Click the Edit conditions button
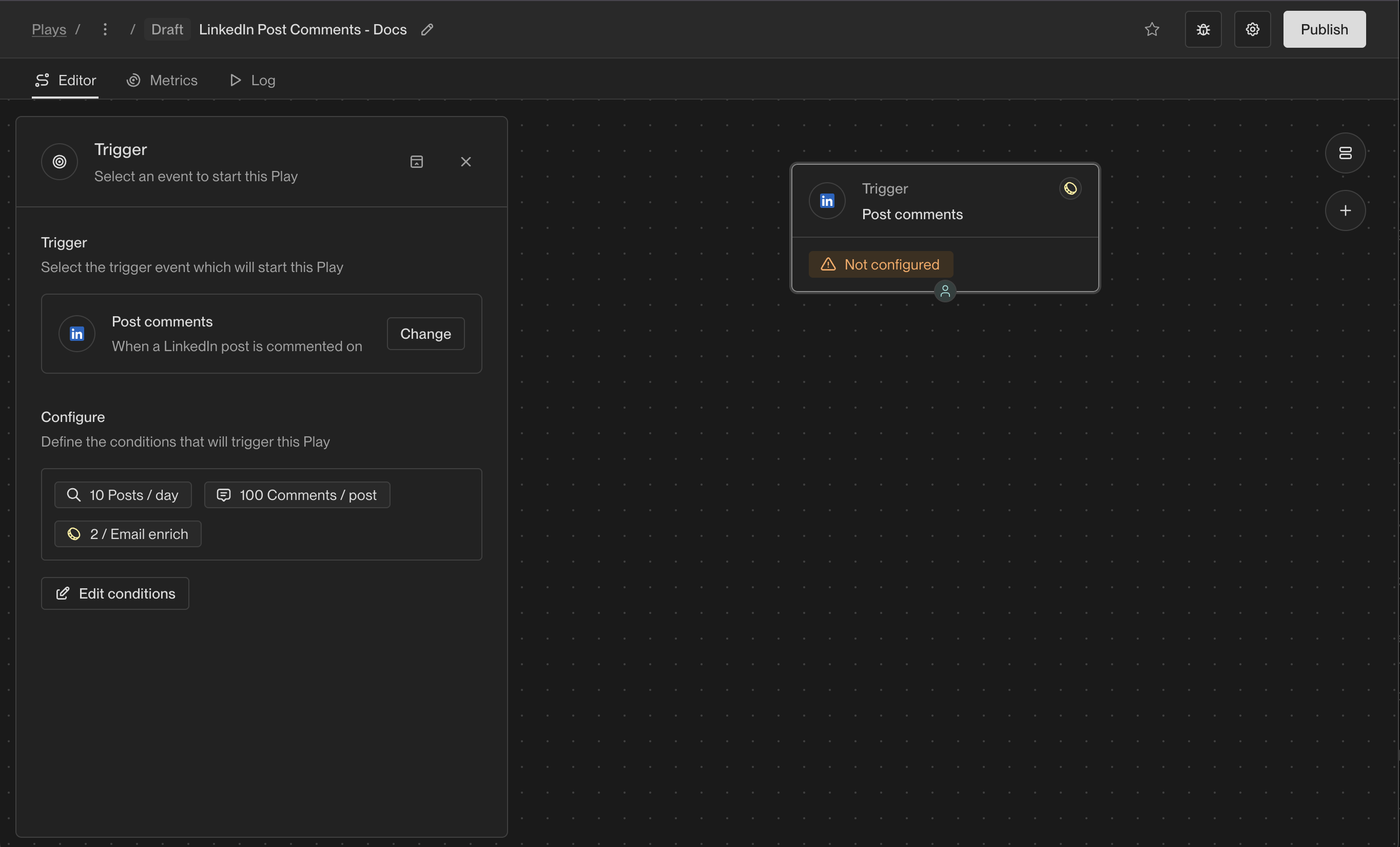 coord(115,593)
